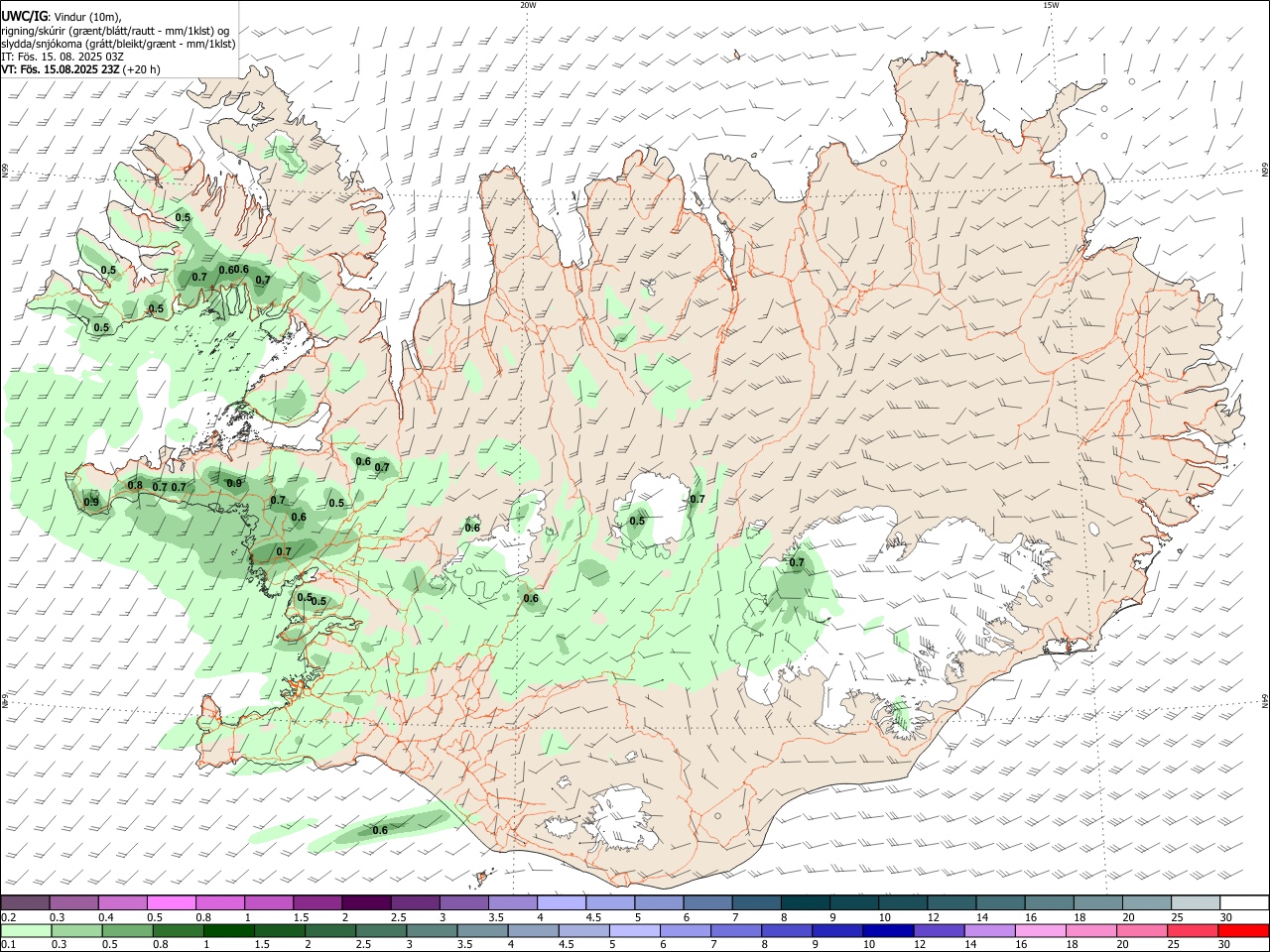Viewport: 1270px width, 952px height.
Task: Select the light grey swatch at 25 on the upper scale
Action: click(1195, 902)
